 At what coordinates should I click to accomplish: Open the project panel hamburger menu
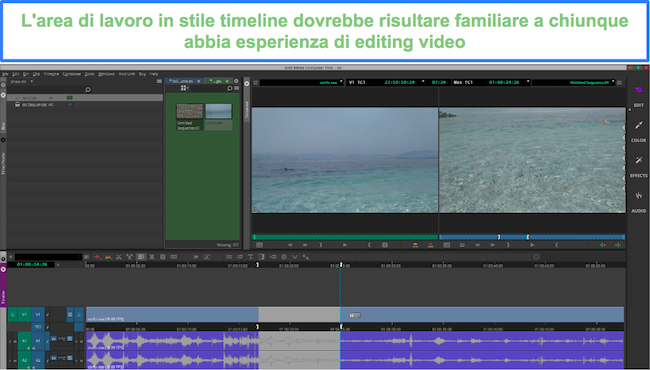[159, 82]
